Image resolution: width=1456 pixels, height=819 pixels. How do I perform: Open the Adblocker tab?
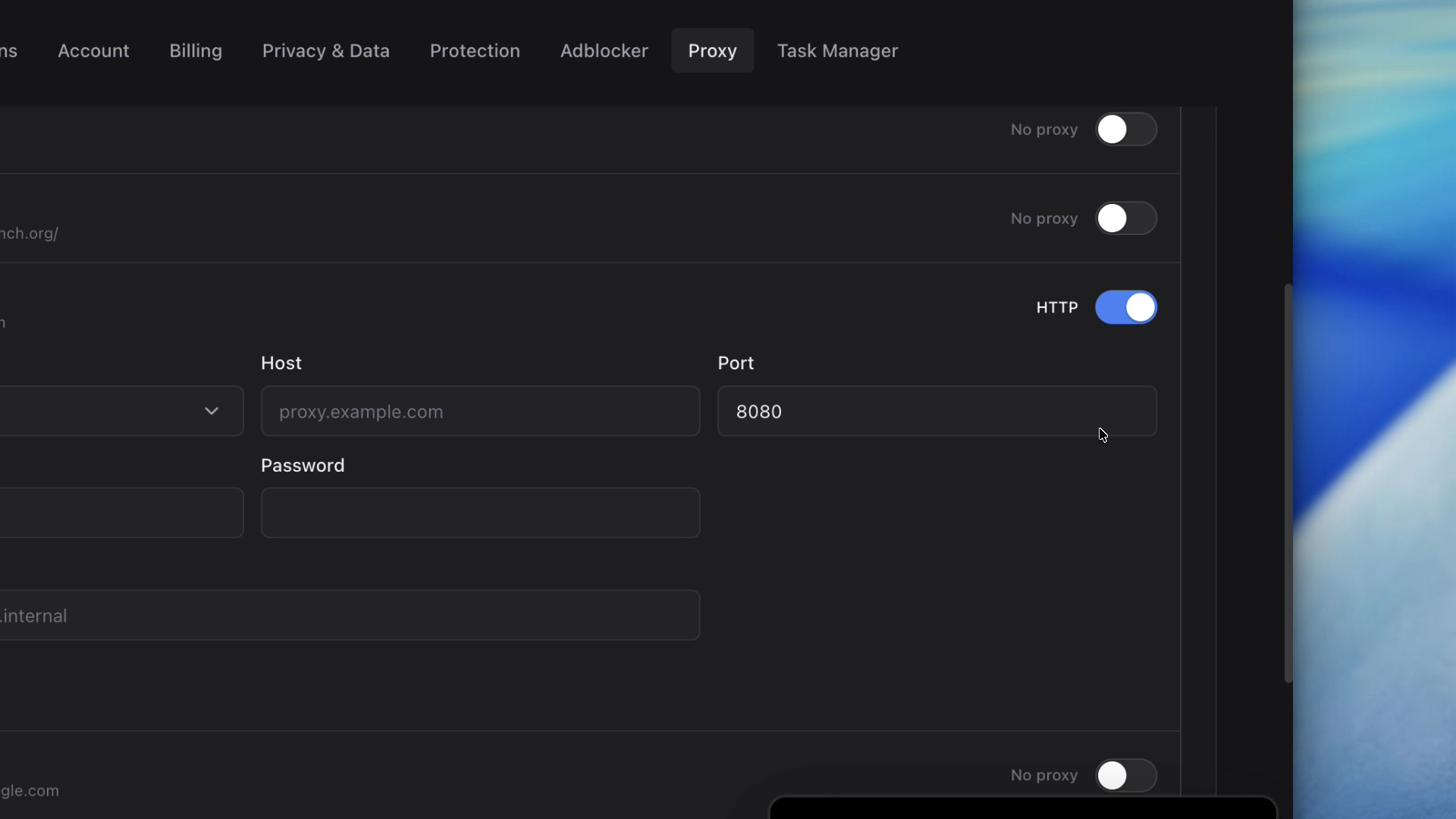(604, 51)
